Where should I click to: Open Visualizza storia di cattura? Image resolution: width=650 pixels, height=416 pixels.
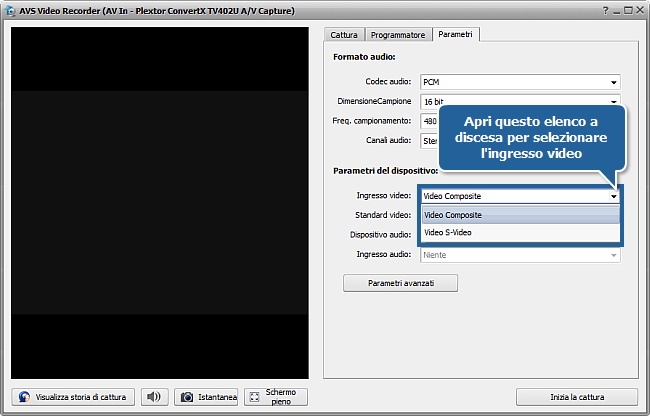(x=73, y=397)
